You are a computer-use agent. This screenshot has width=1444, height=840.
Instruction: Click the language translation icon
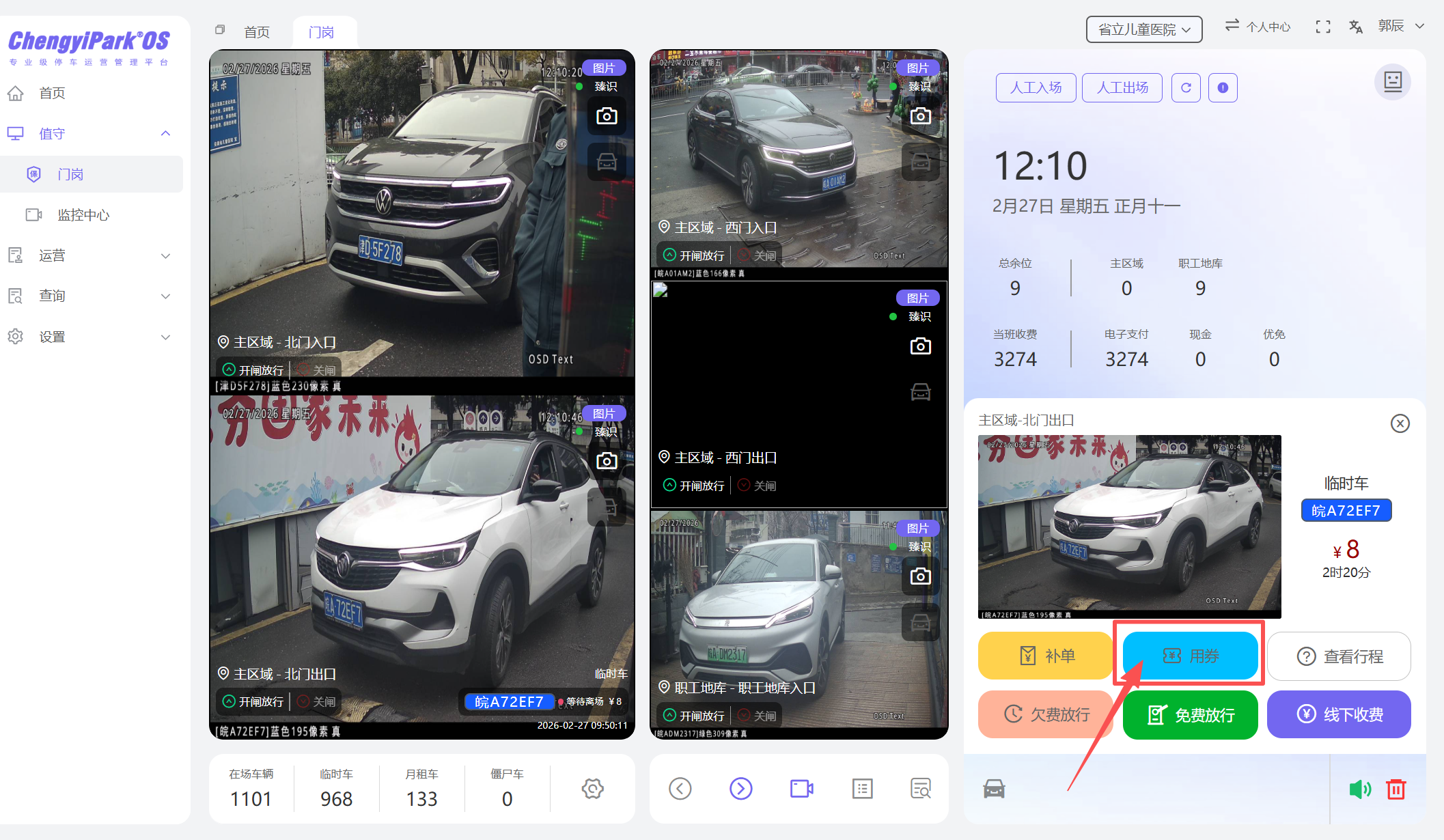pos(1356,27)
